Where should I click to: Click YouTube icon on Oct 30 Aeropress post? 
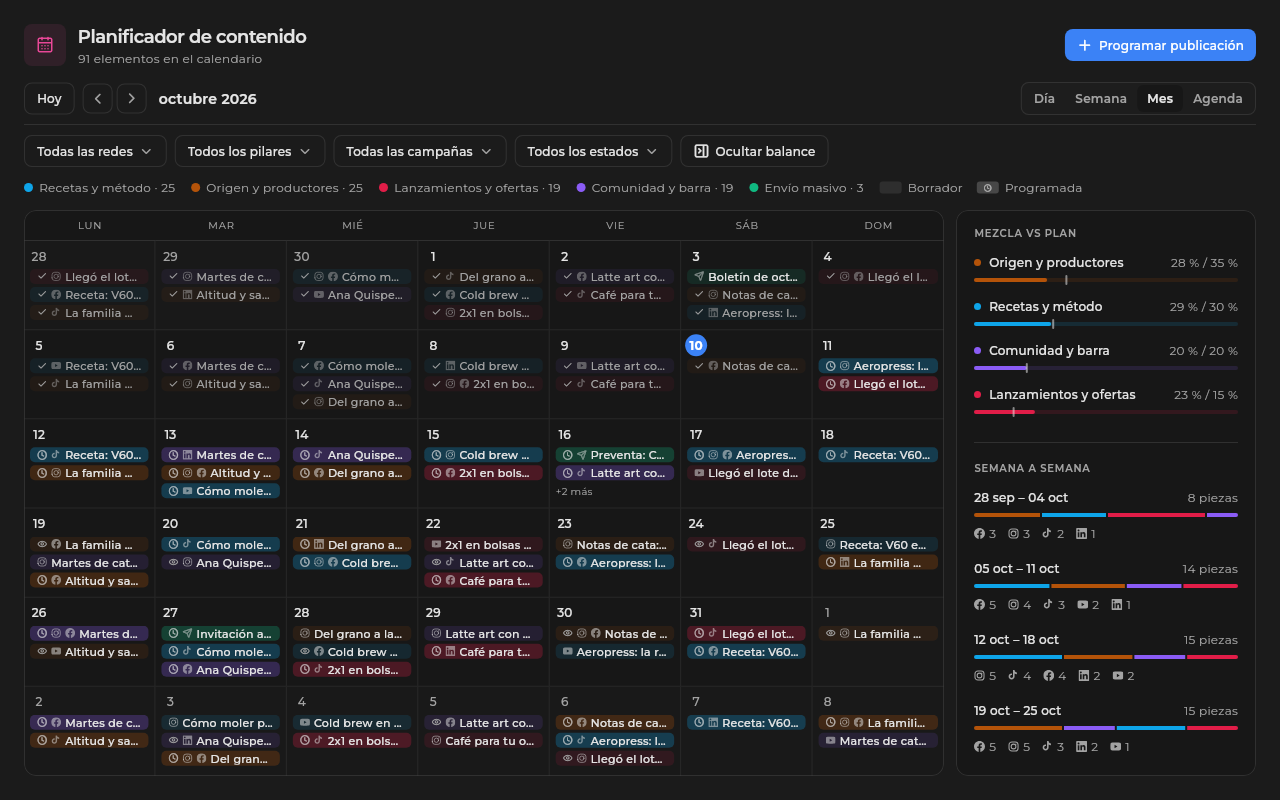[x=567, y=652]
